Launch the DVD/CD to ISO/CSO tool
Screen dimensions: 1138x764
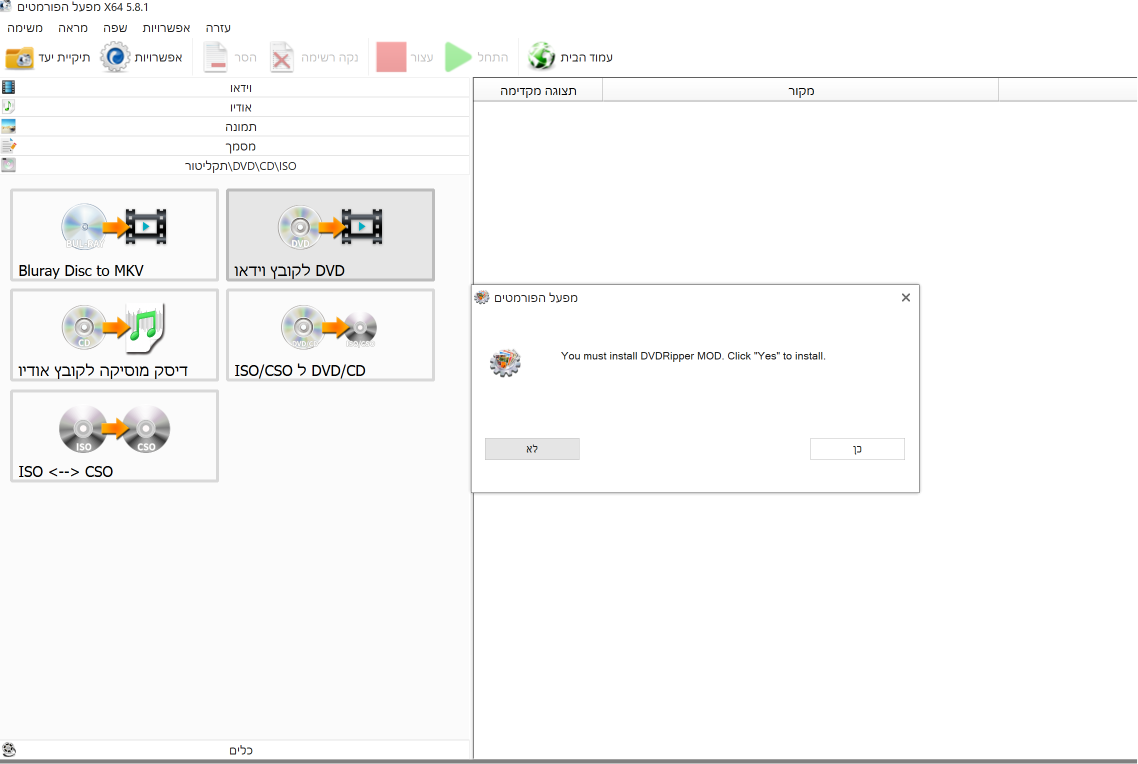[x=330, y=335]
